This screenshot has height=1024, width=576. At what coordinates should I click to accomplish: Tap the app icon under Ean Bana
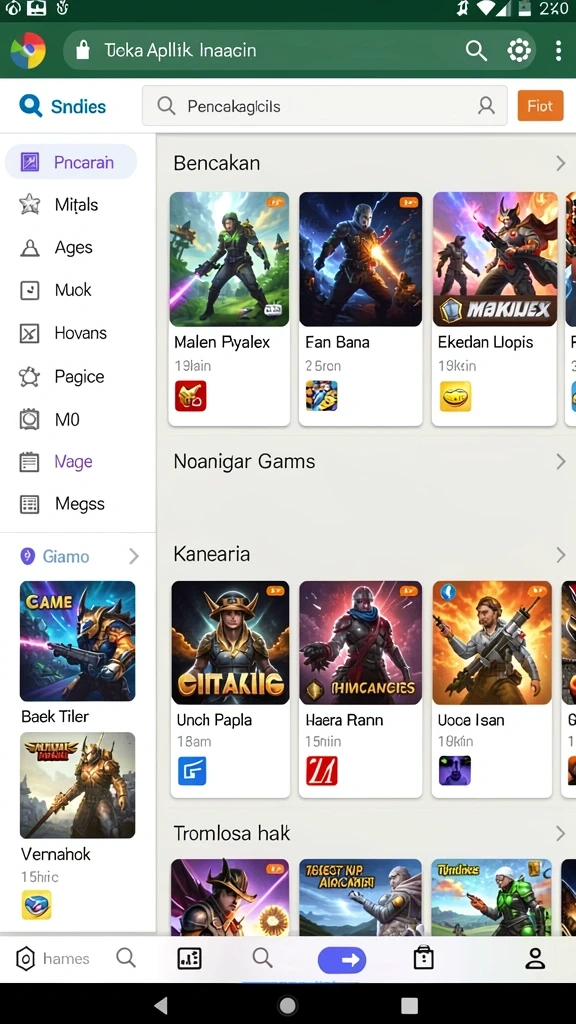322,396
